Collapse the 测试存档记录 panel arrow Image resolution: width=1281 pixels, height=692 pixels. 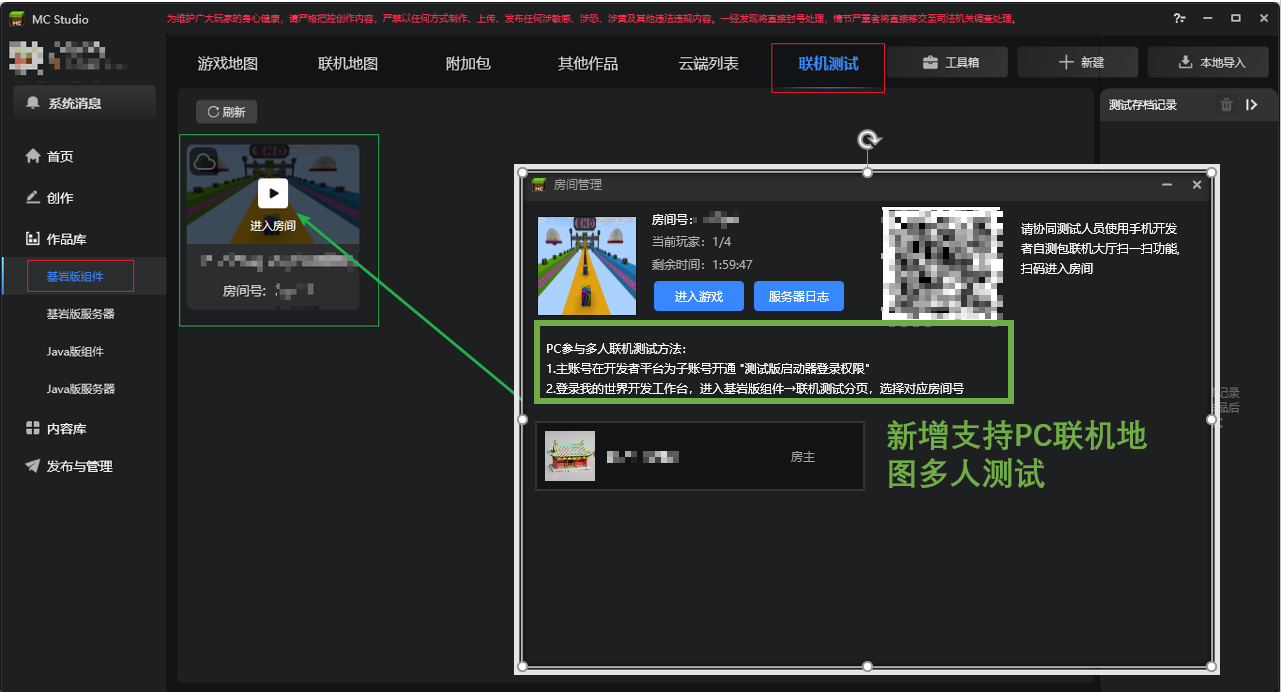tap(1251, 105)
